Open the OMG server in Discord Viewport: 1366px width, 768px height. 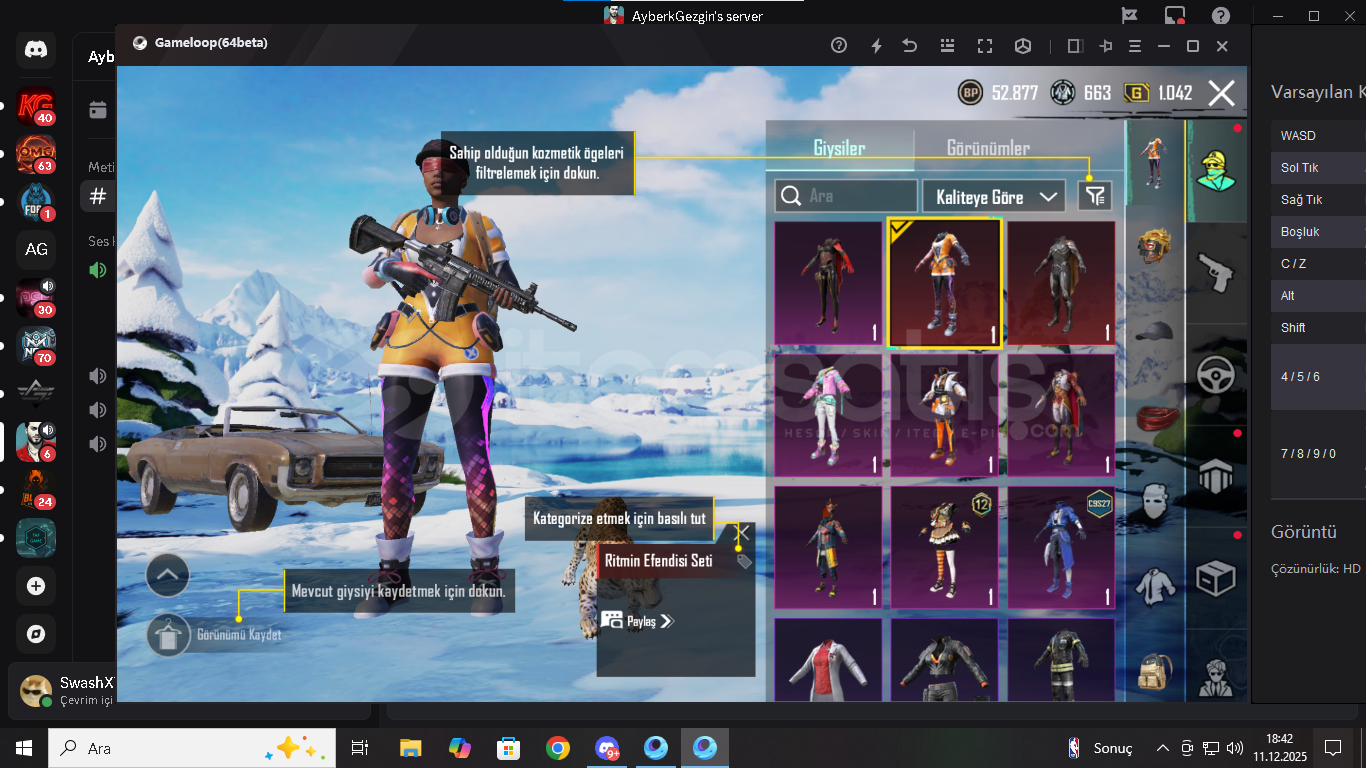pyautogui.click(x=36, y=153)
